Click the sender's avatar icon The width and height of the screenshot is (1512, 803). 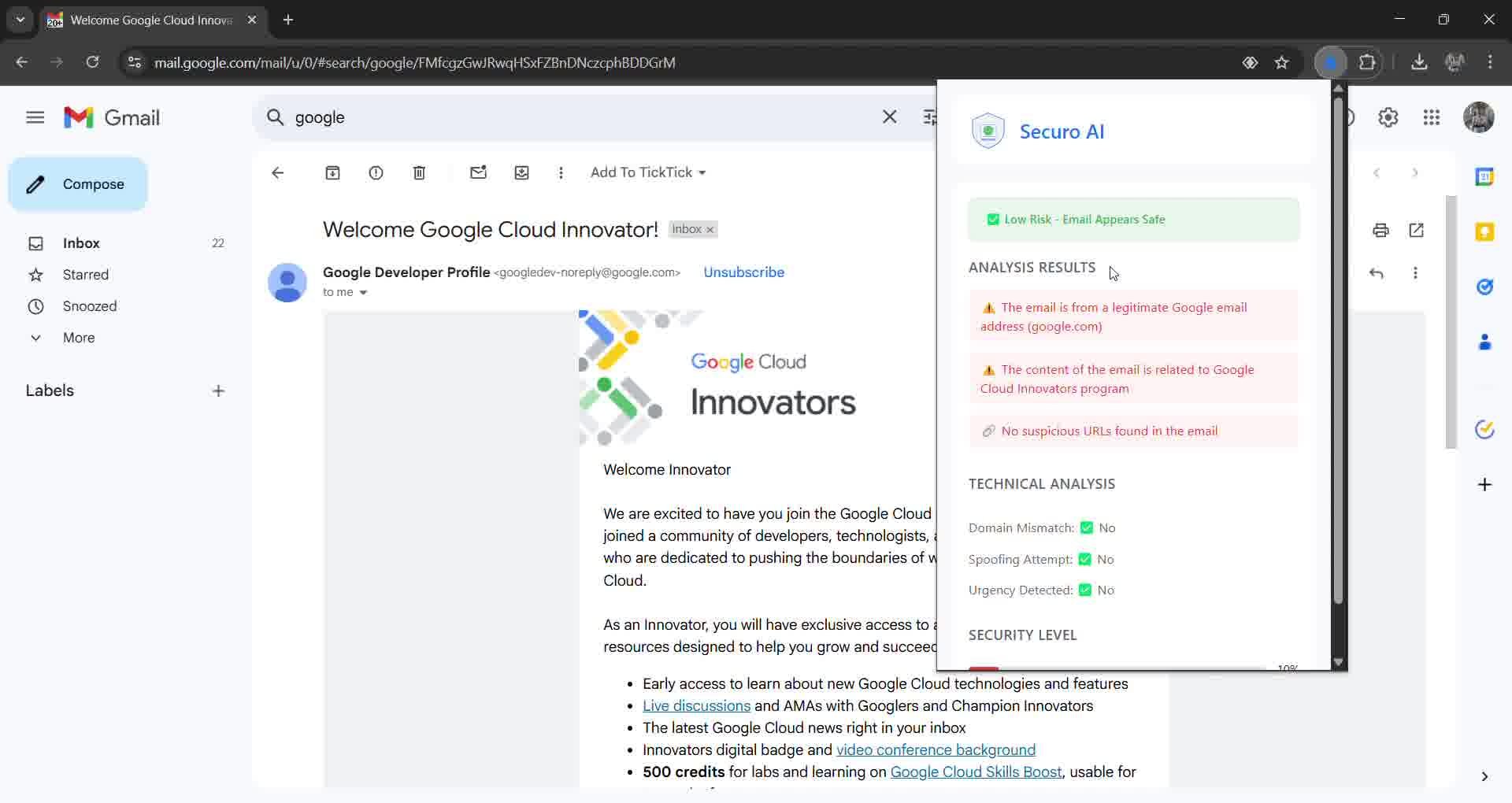click(287, 283)
